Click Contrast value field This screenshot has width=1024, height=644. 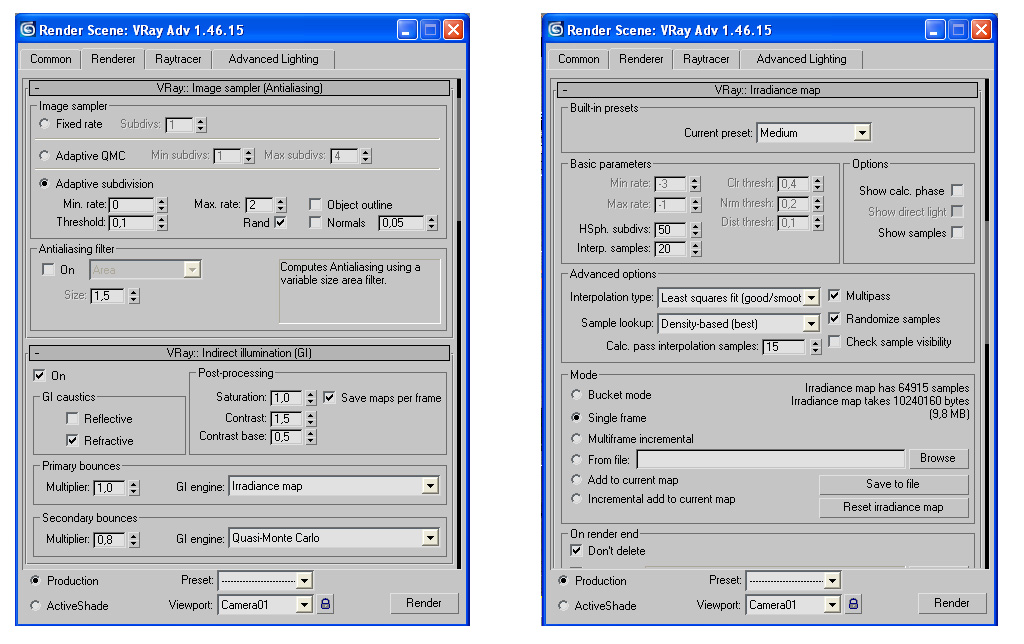pos(286,418)
